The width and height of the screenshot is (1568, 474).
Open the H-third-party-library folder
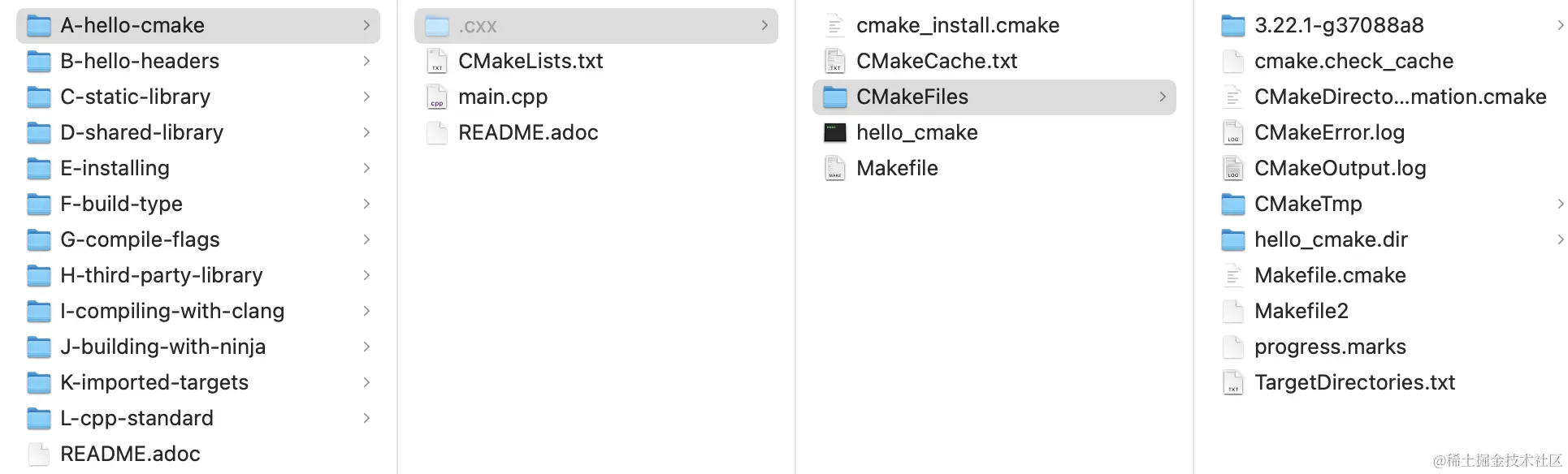[198, 275]
